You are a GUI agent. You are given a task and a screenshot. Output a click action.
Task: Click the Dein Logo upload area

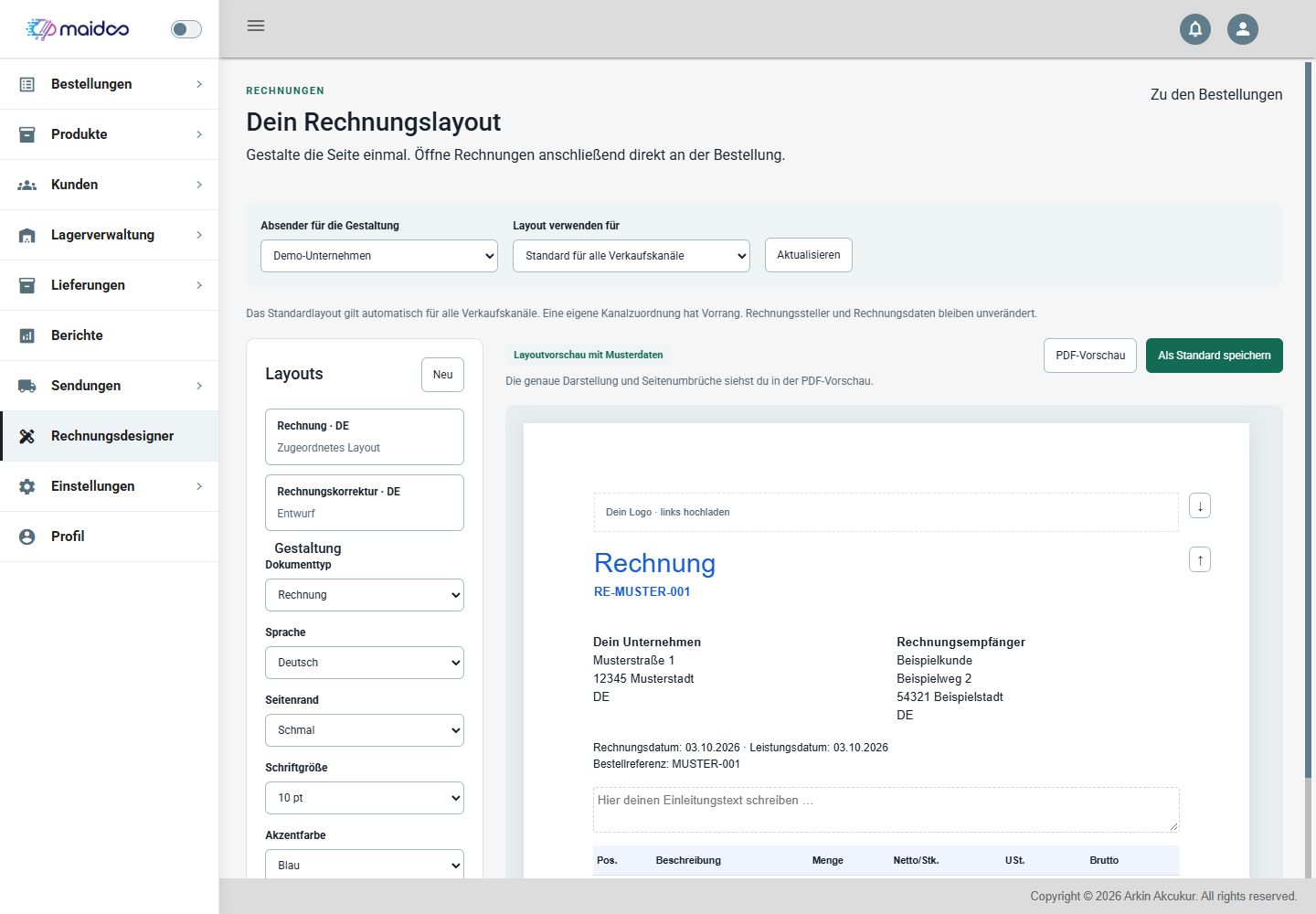coord(886,512)
